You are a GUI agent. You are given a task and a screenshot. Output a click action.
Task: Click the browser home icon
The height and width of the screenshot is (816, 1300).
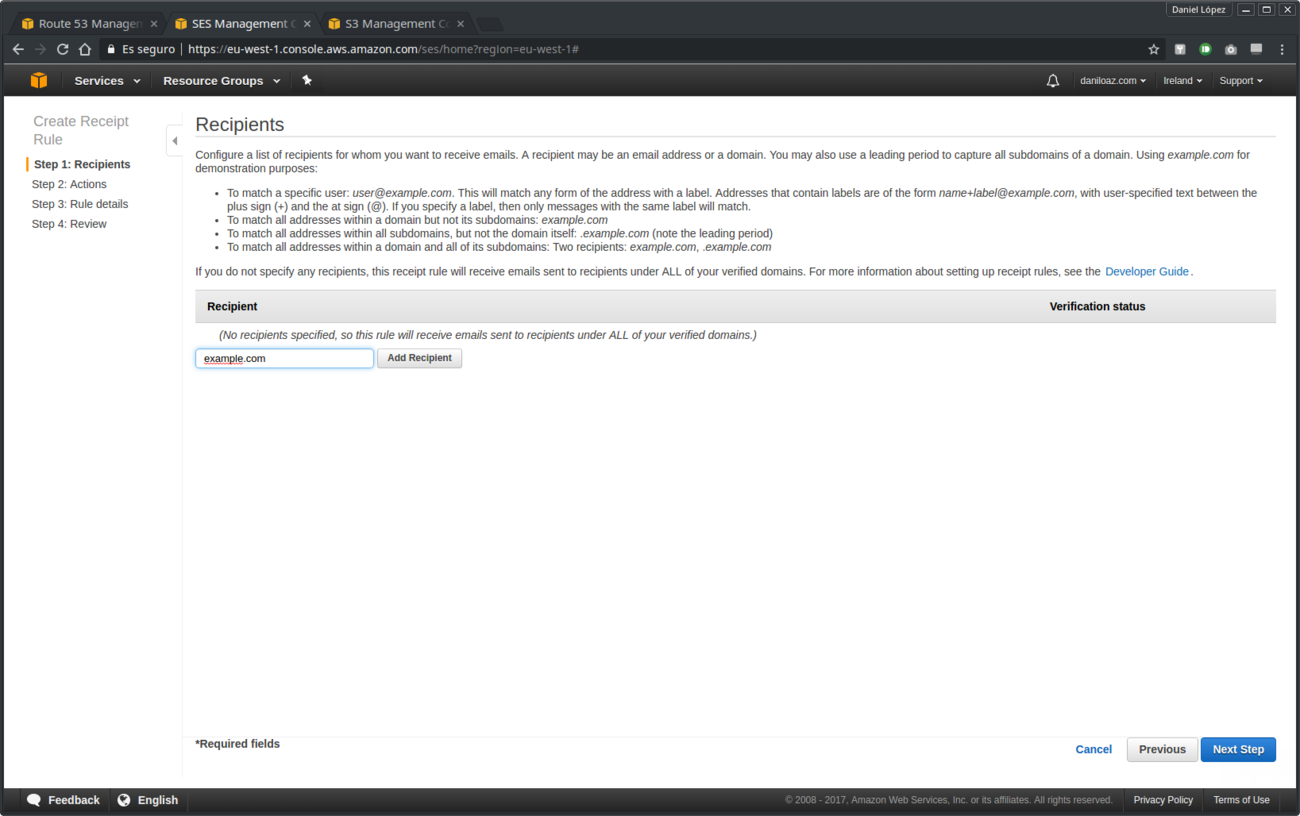pos(86,48)
